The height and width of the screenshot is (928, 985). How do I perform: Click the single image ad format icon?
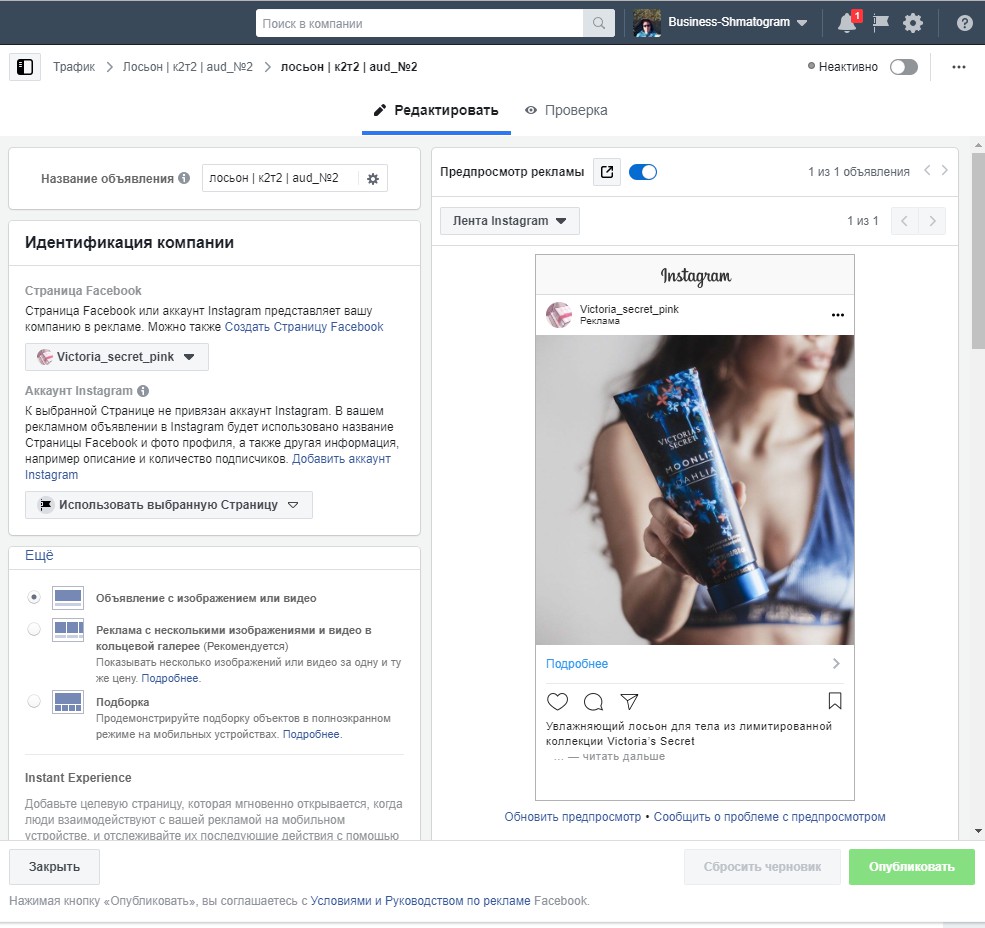pos(68,598)
